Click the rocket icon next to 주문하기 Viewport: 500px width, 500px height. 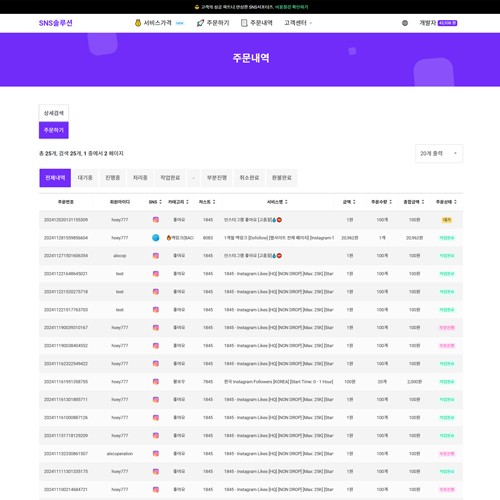click(x=200, y=23)
